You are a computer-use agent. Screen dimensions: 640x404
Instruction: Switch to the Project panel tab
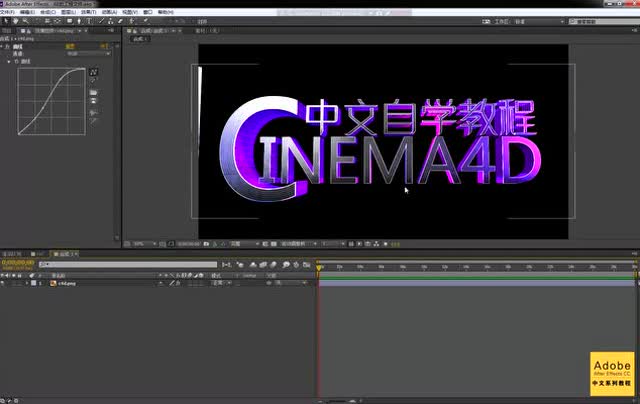click(7, 31)
